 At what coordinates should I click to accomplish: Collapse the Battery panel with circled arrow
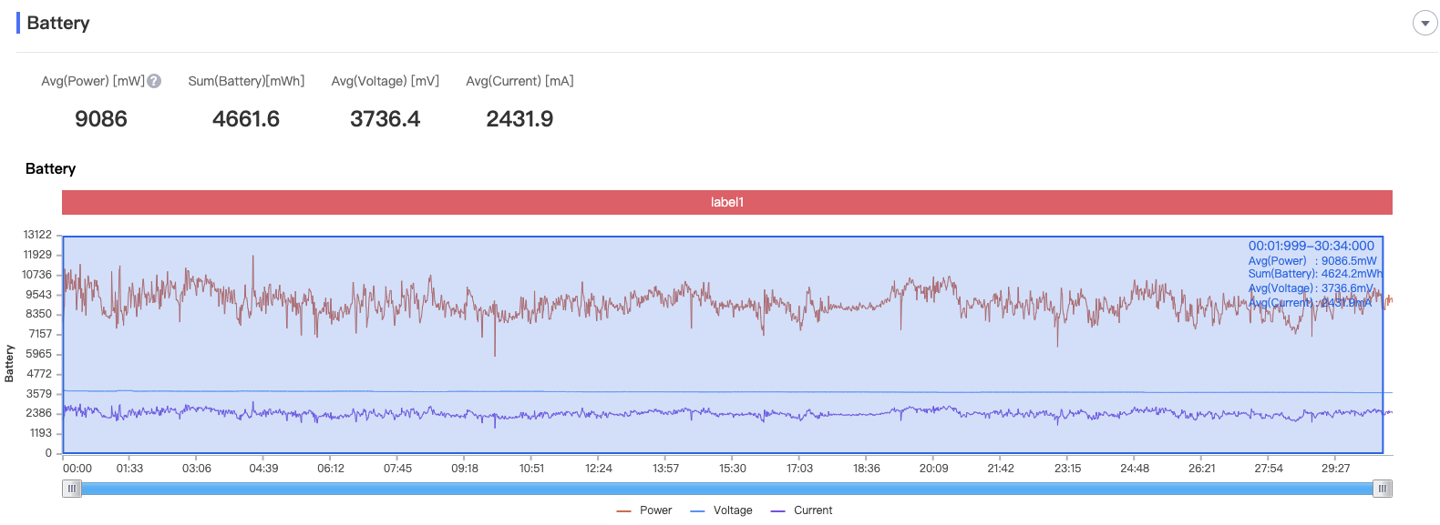click(1424, 24)
